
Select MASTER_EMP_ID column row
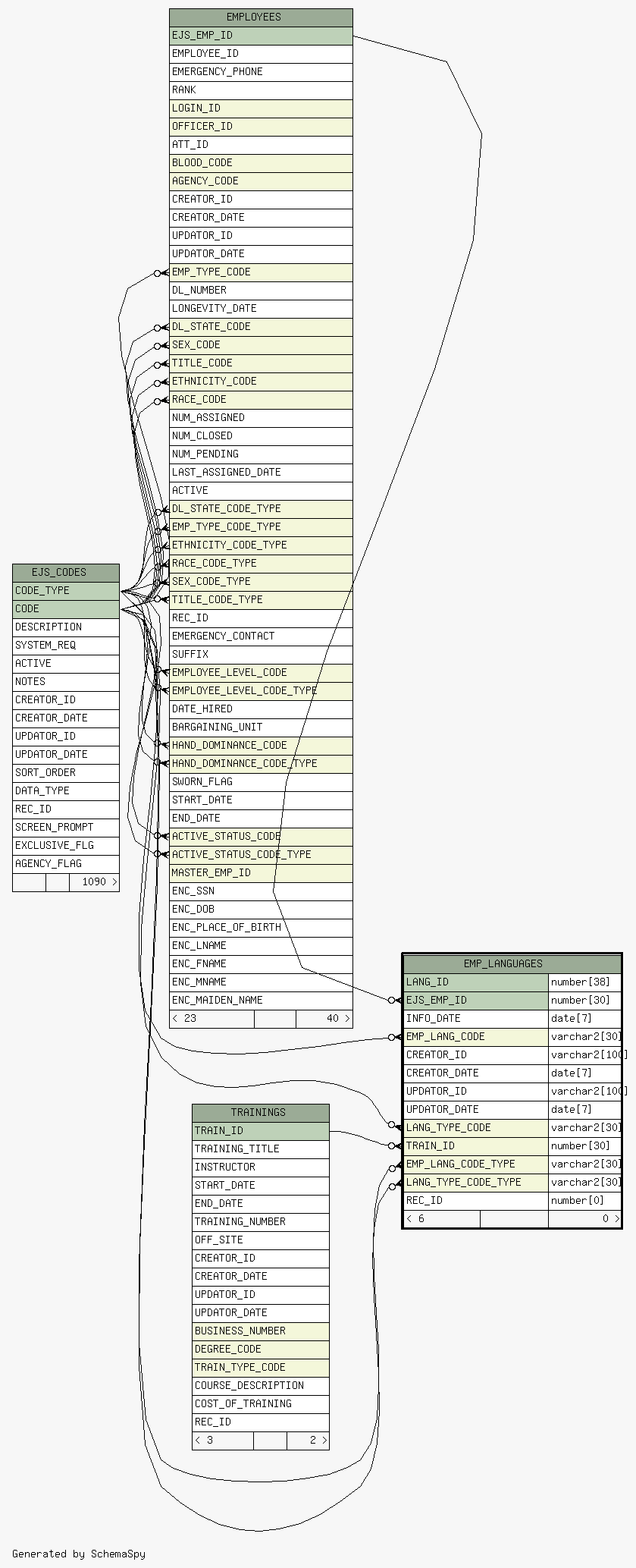pos(261,873)
